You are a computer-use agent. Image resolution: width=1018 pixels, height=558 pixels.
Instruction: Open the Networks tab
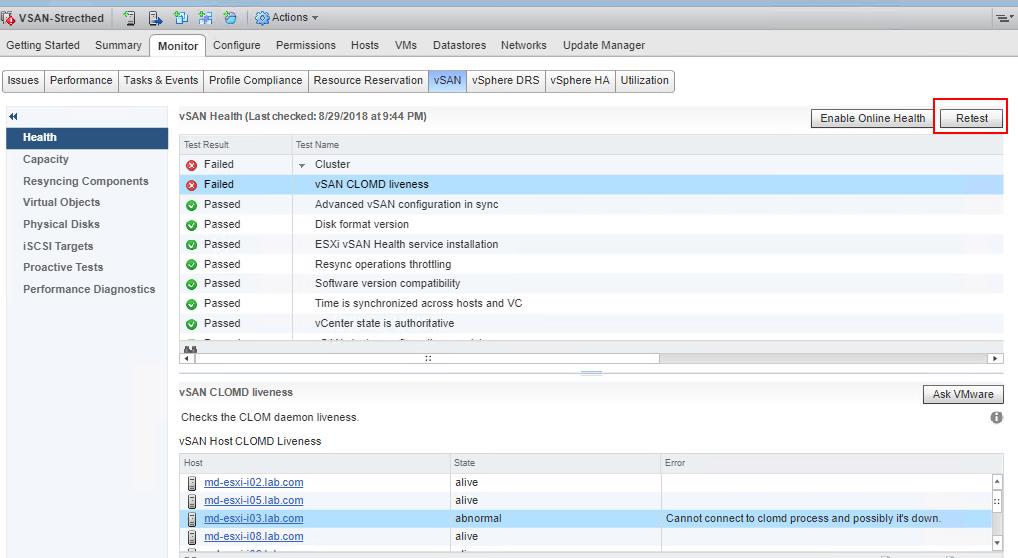point(524,45)
